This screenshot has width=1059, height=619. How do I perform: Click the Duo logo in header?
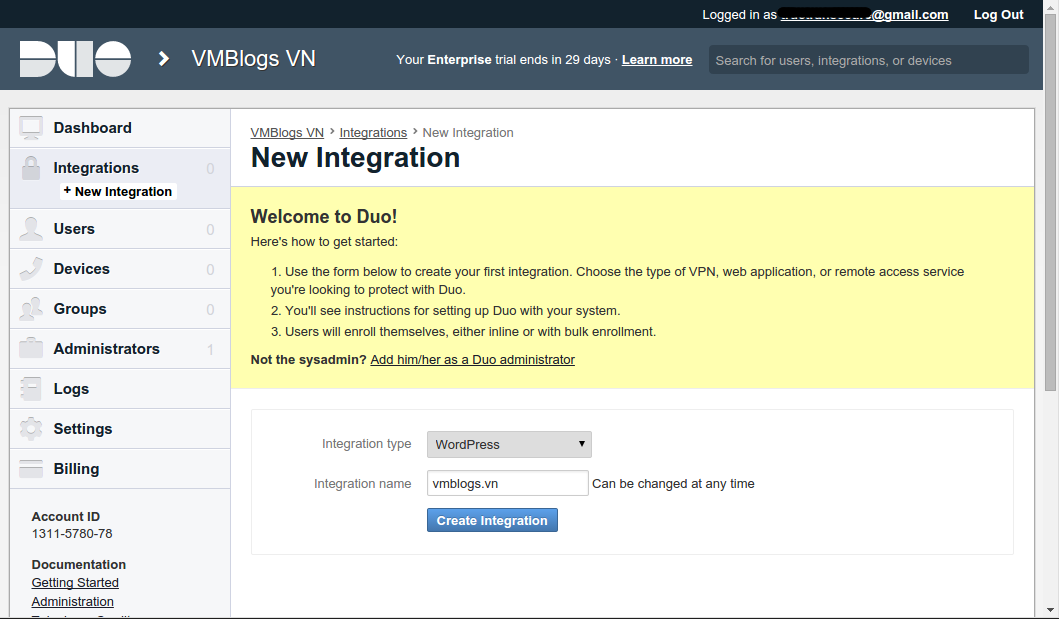click(x=75, y=59)
